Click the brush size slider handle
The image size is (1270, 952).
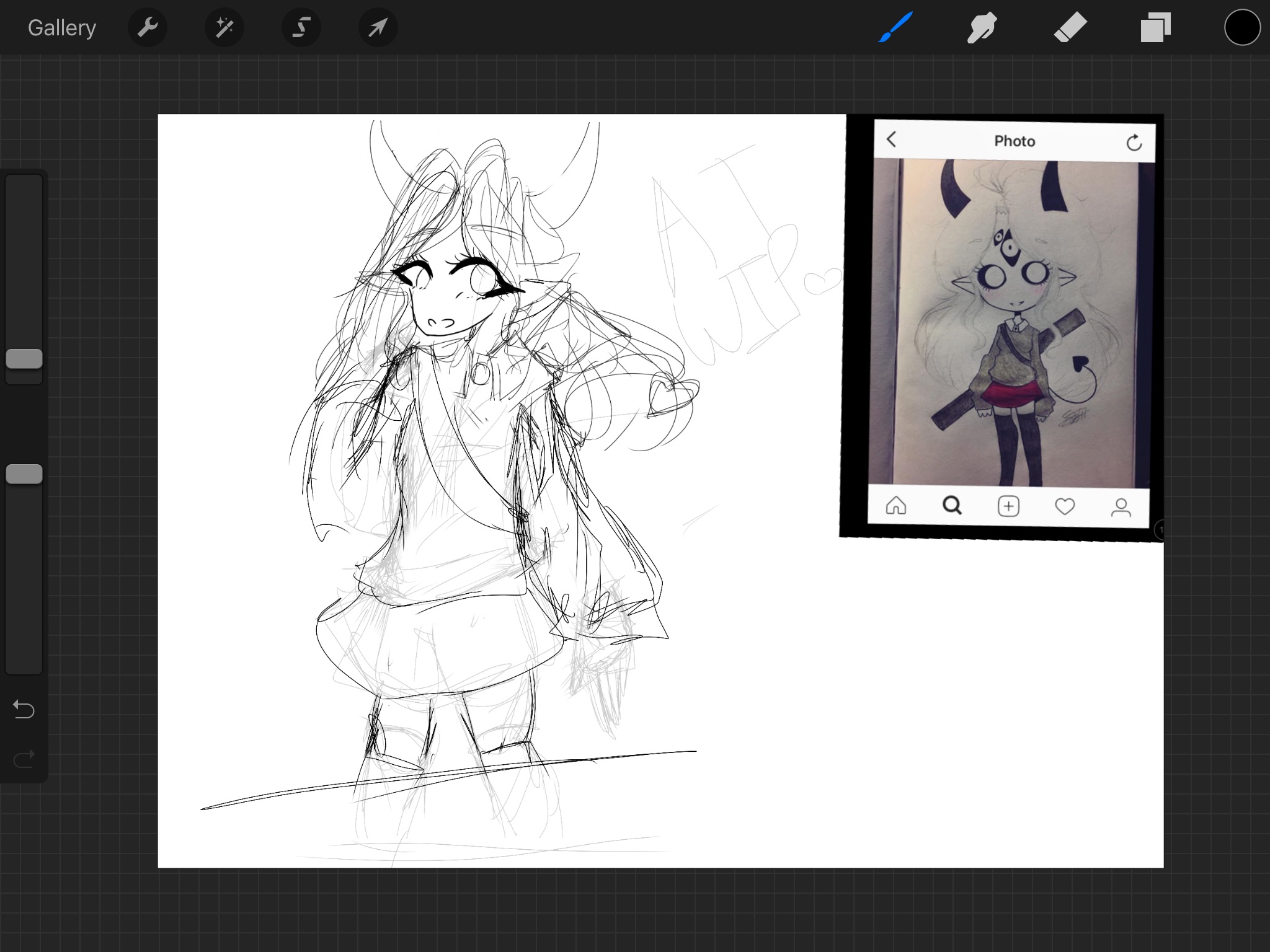click(24, 358)
